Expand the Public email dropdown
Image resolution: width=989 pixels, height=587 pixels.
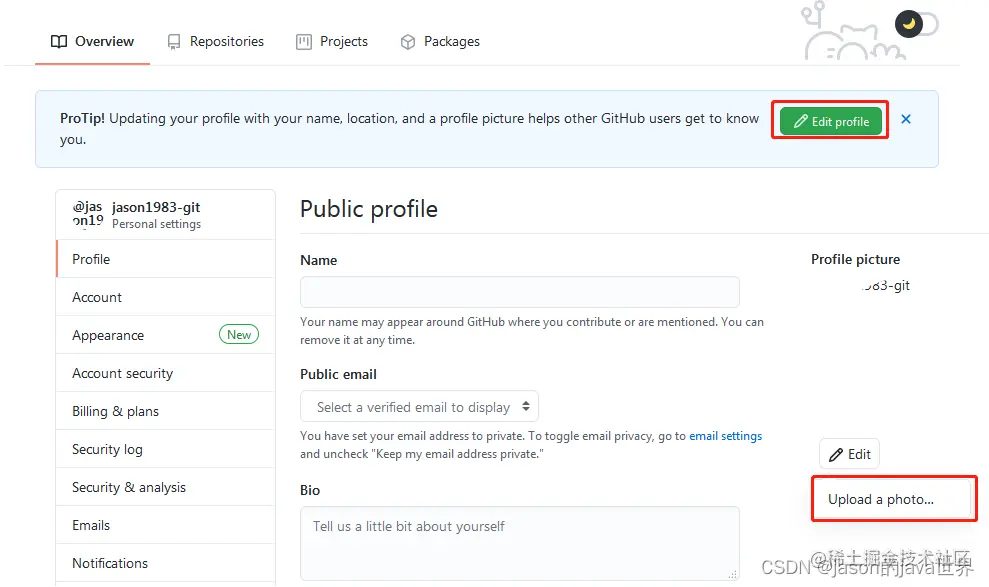[x=420, y=407]
